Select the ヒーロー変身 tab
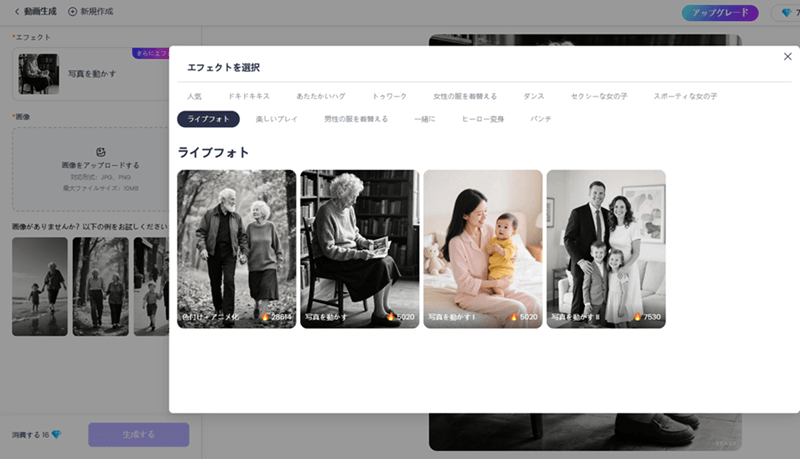Viewport: 800px width, 459px height. click(483, 119)
